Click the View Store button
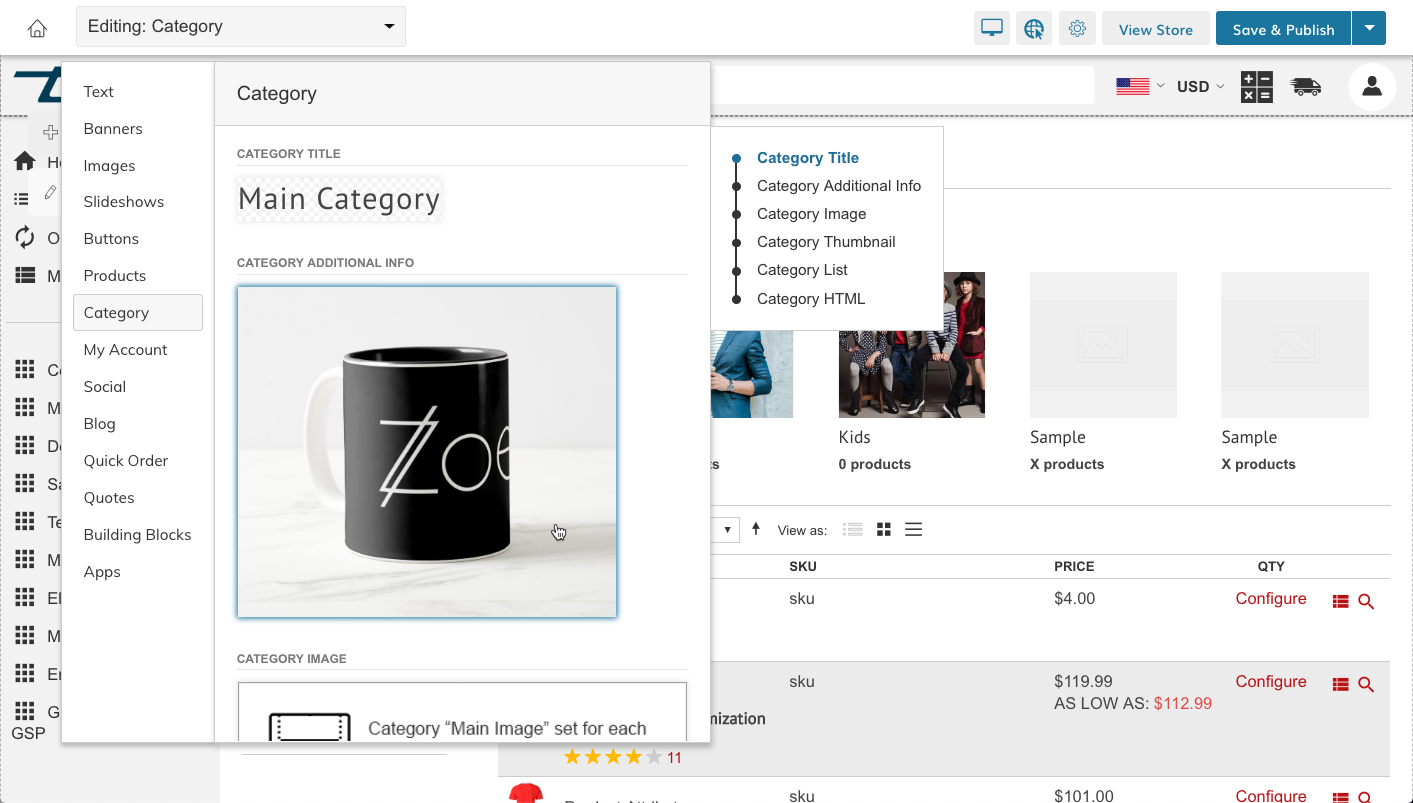1413x803 pixels. point(1155,29)
